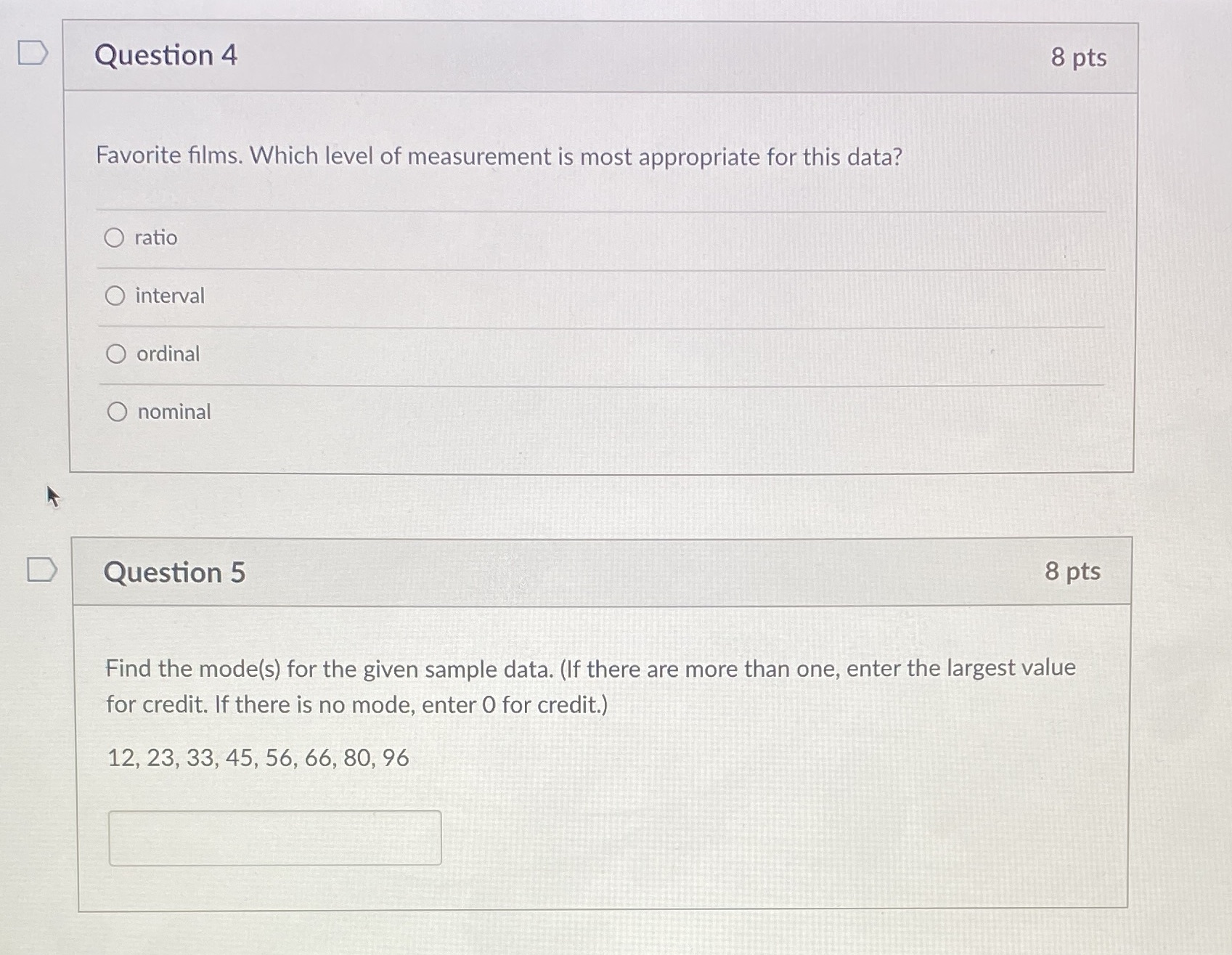Flag Question 5 using the bookmark icon

coord(41,571)
